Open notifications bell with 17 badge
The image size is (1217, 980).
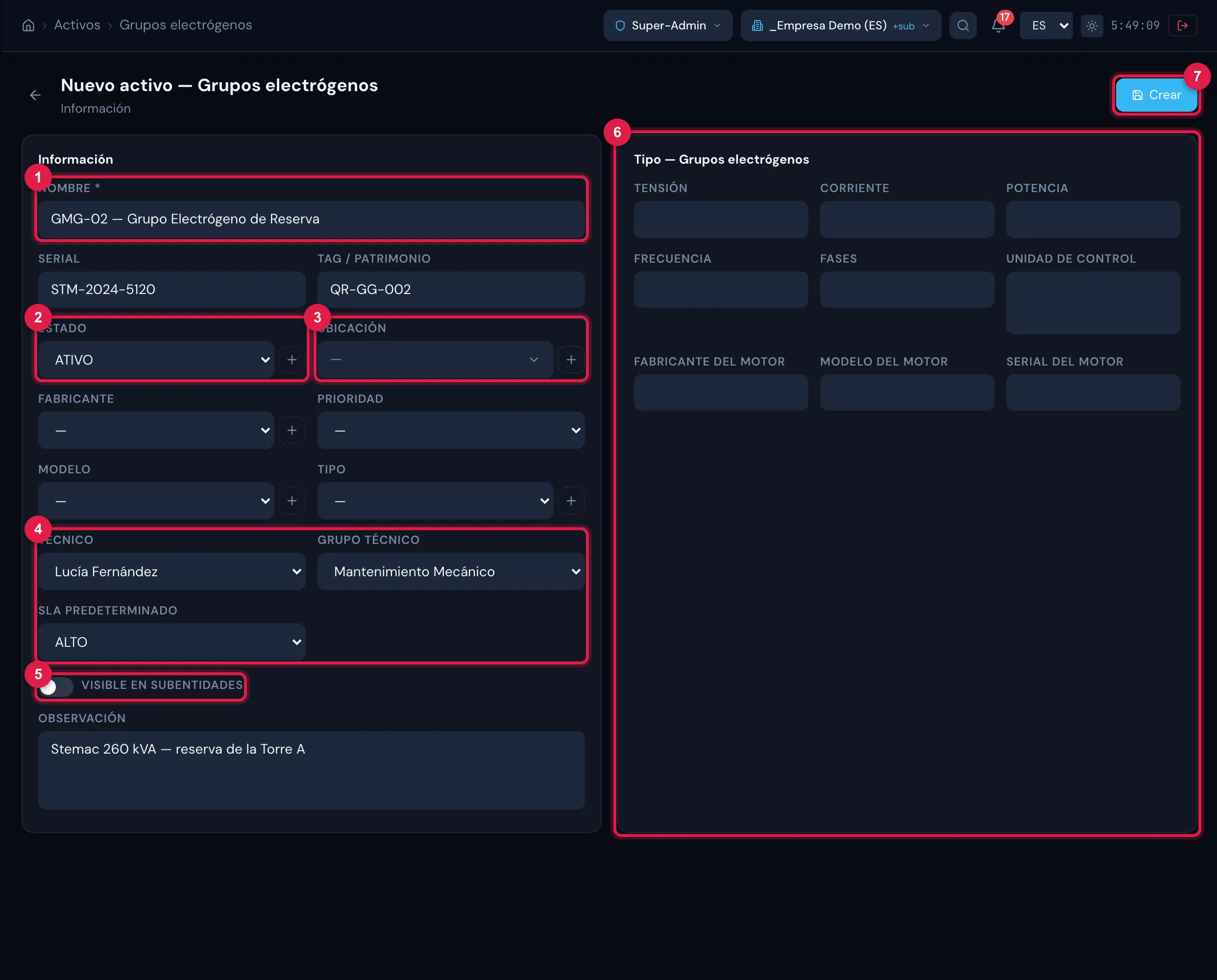coord(998,25)
